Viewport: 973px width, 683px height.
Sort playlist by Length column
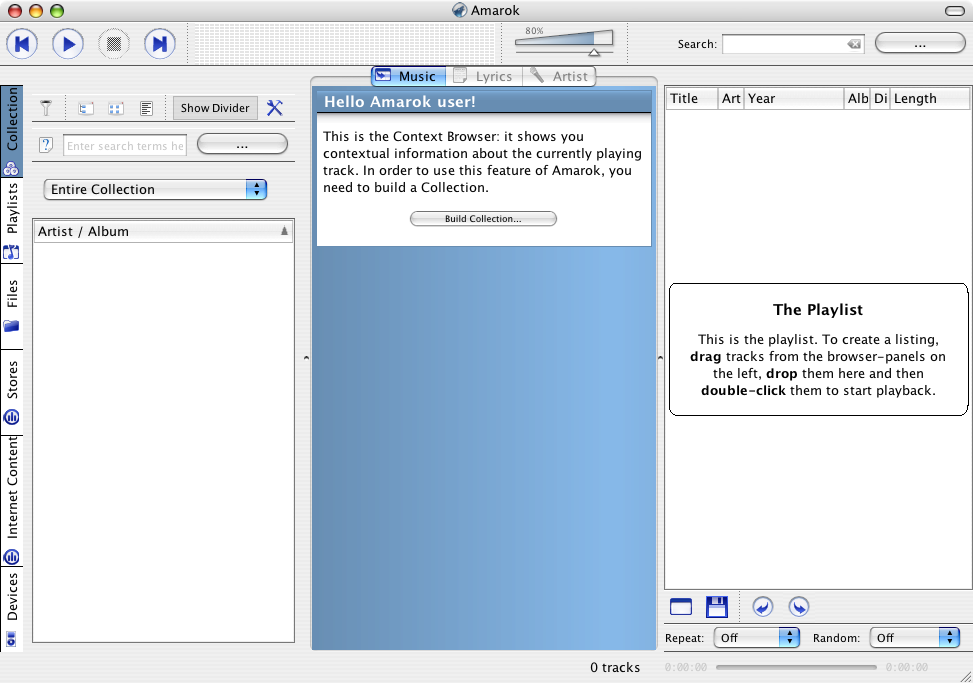point(929,99)
